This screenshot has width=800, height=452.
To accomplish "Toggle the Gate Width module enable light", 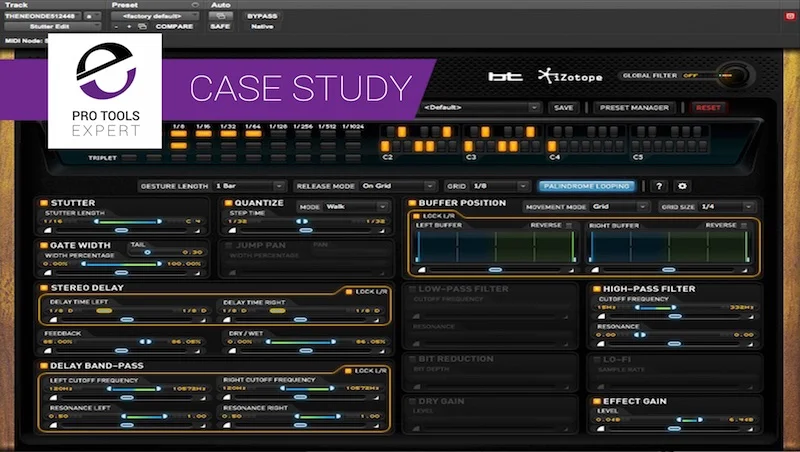I will click(x=44, y=245).
